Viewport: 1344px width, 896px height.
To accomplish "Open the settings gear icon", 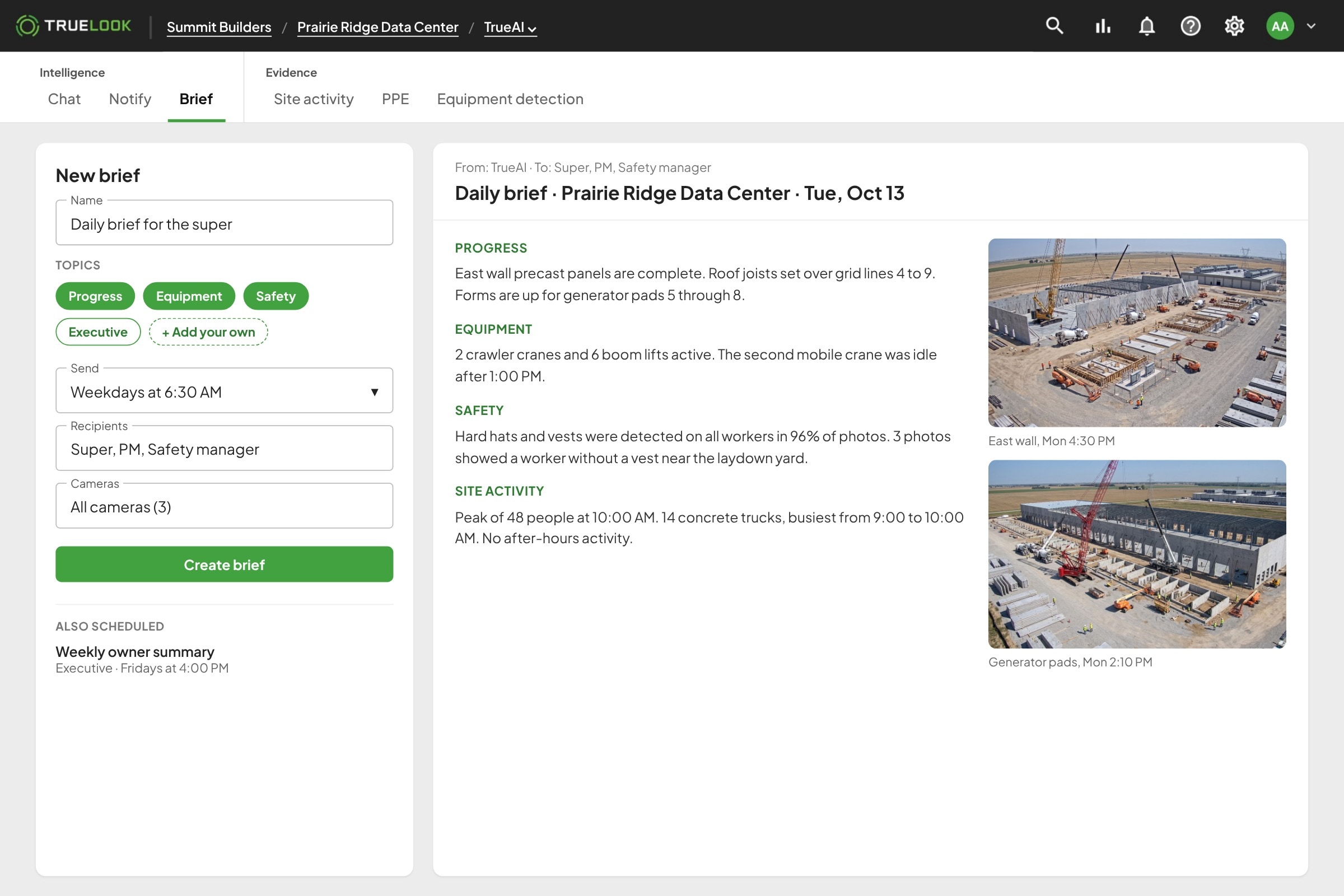I will tap(1234, 26).
